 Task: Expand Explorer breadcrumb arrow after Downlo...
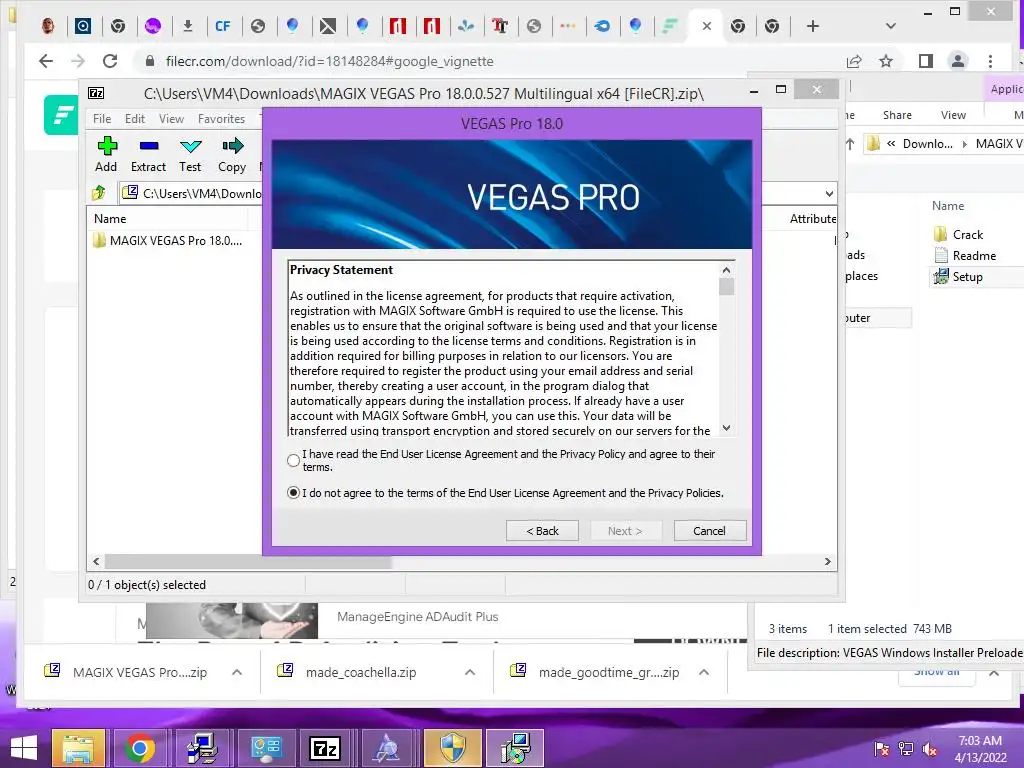click(x=965, y=144)
